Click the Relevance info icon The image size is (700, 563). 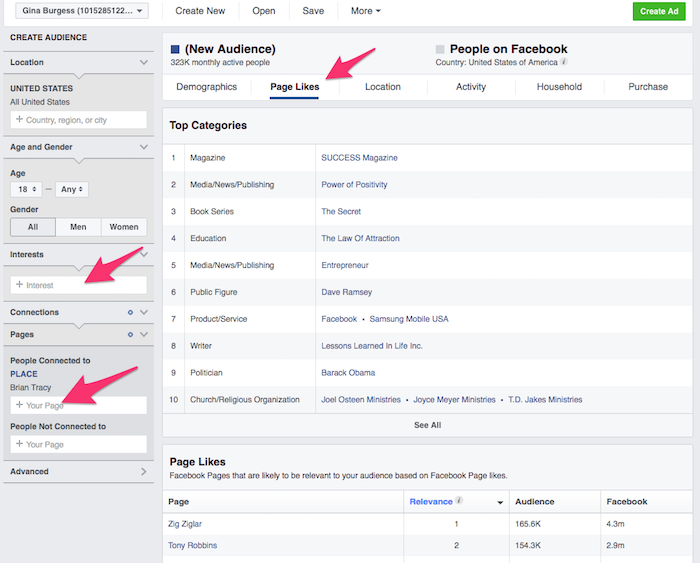(458, 500)
